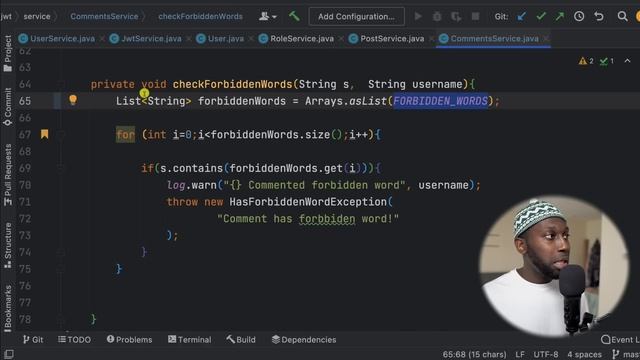Click the Rollback undo arrow icon
Screen dimensions: 640x360
tap(599, 16)
